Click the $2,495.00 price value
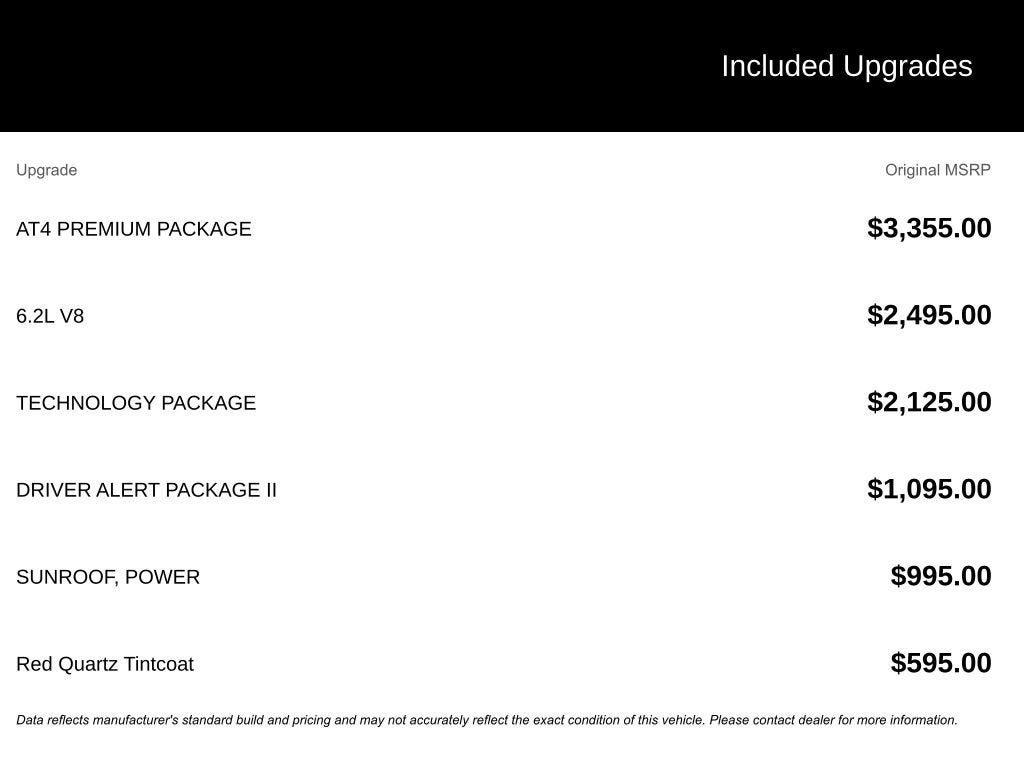This screenshot has width=1024, height=768. pos(929,315)
